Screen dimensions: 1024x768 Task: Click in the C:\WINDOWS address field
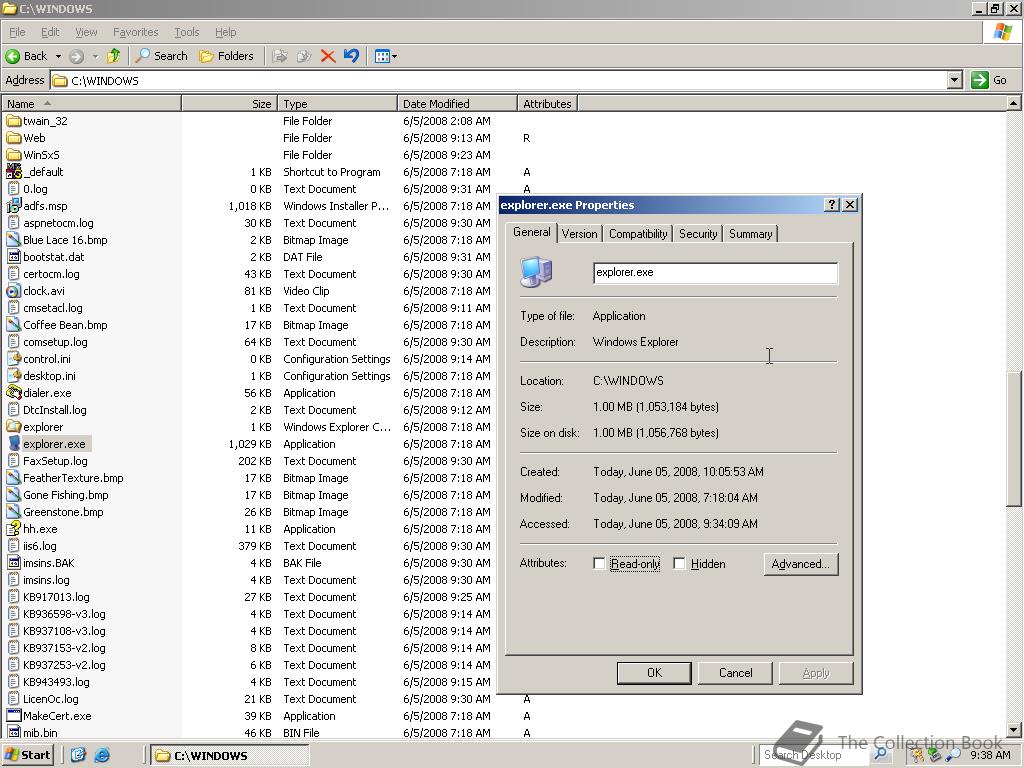pos(499,80)
